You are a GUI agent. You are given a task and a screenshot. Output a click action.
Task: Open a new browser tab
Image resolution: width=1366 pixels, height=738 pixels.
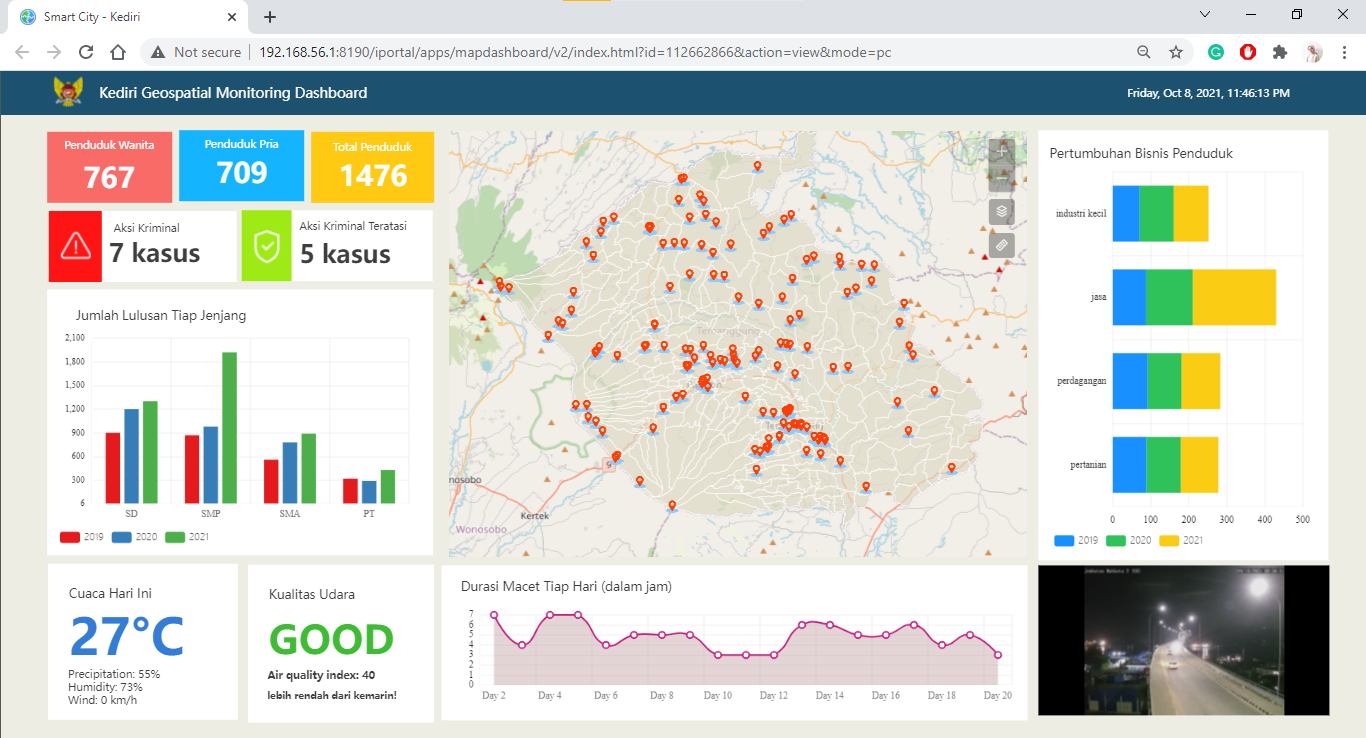[270, 17]
